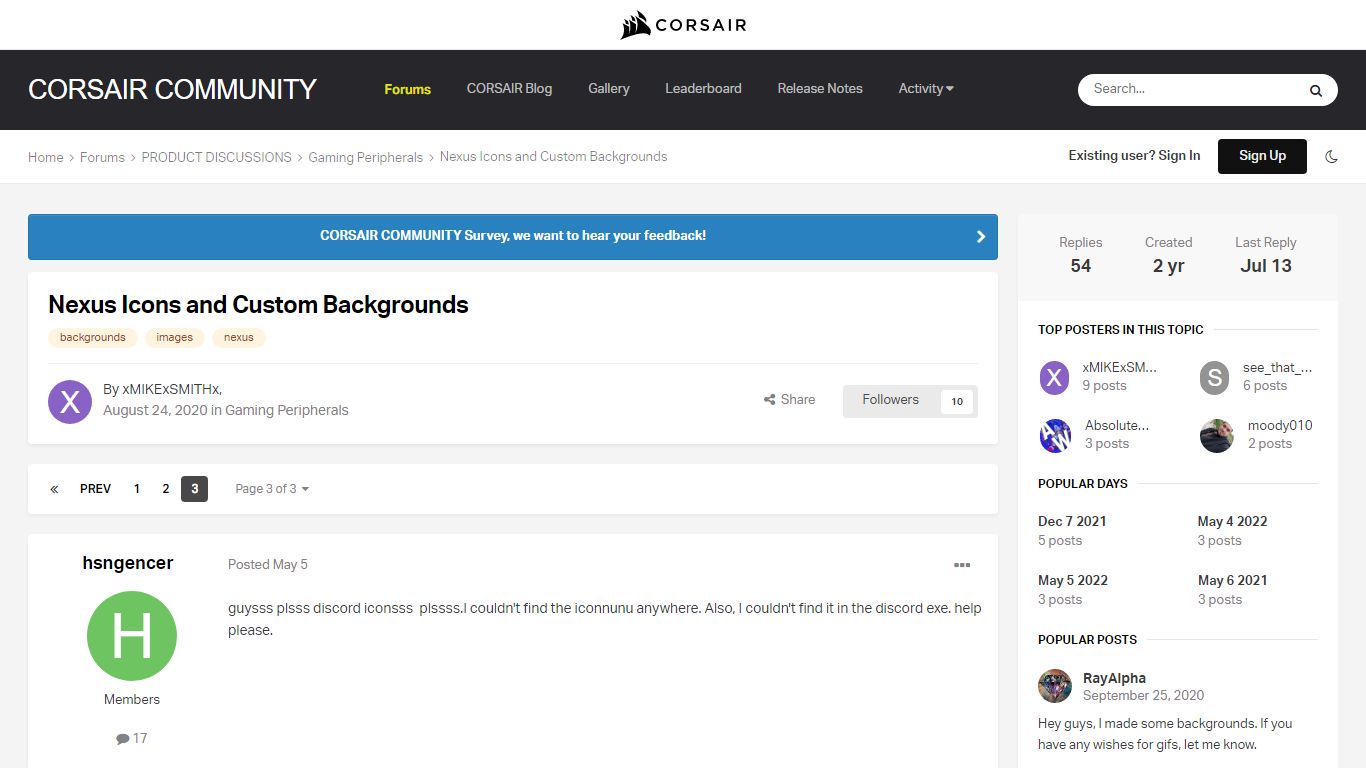Viewport: 1366px width, 768px height.
Task: Click RayAlpha name in popular posts
Action: 1114,678
